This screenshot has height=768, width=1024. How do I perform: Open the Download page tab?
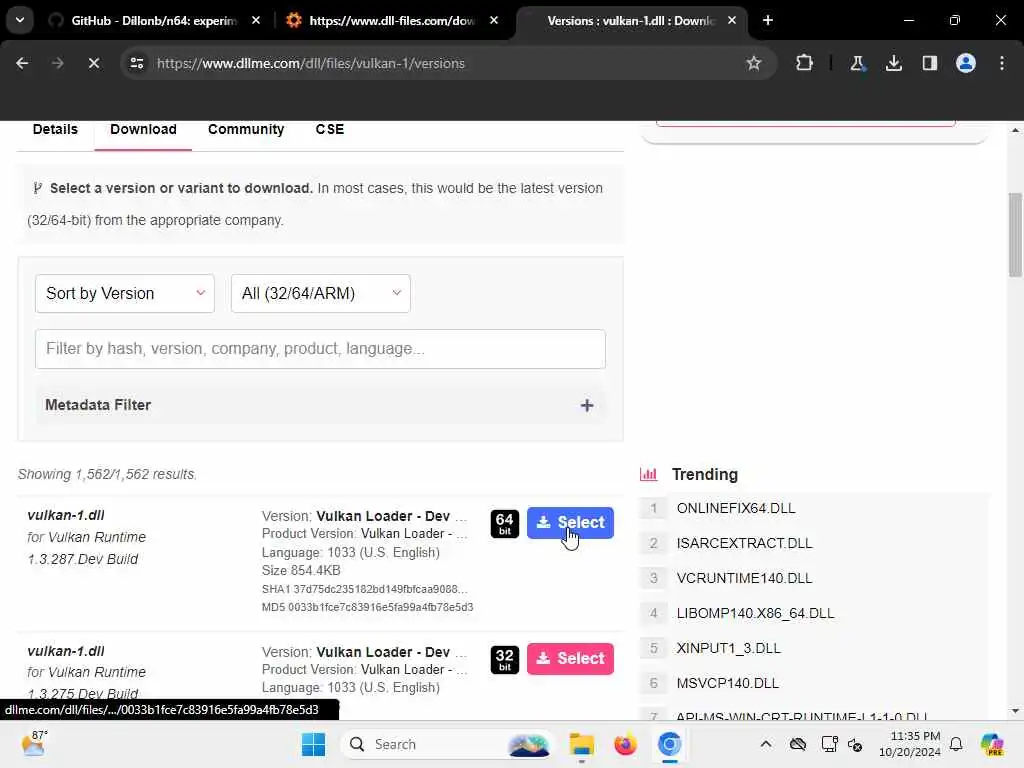143,129
